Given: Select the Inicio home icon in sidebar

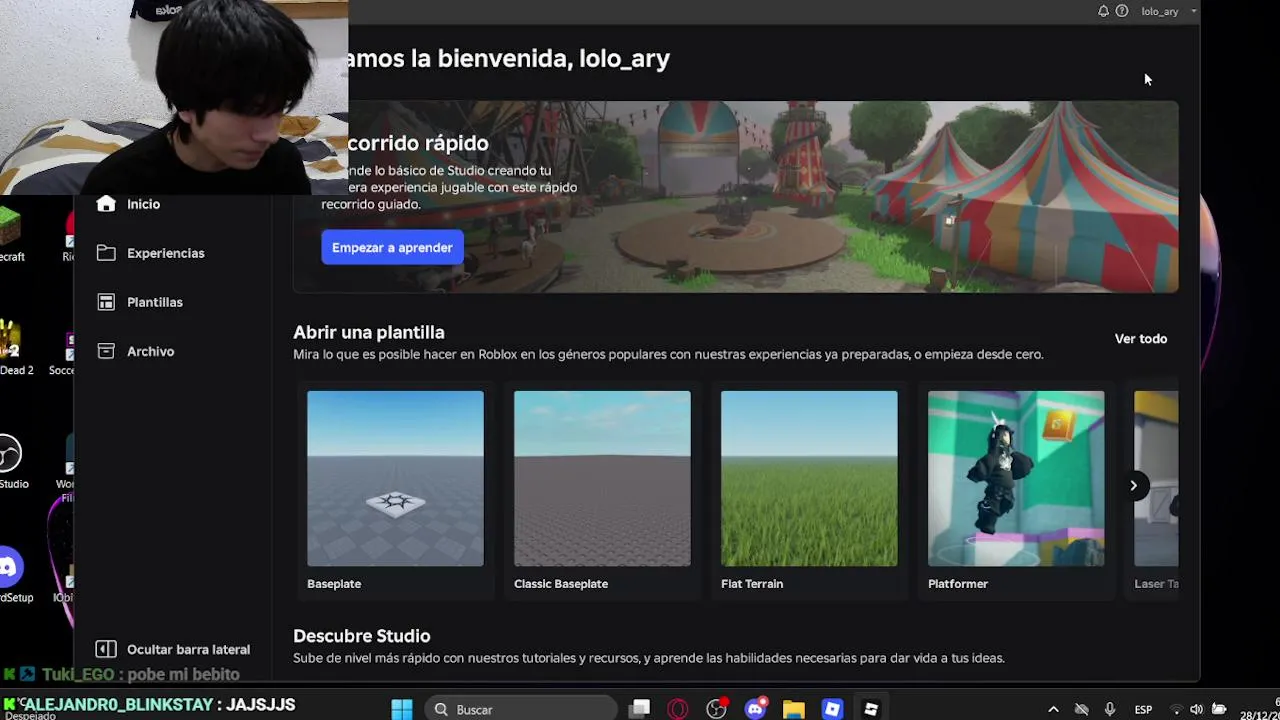Looking at the screenshot, I should [x=106, y=203].
